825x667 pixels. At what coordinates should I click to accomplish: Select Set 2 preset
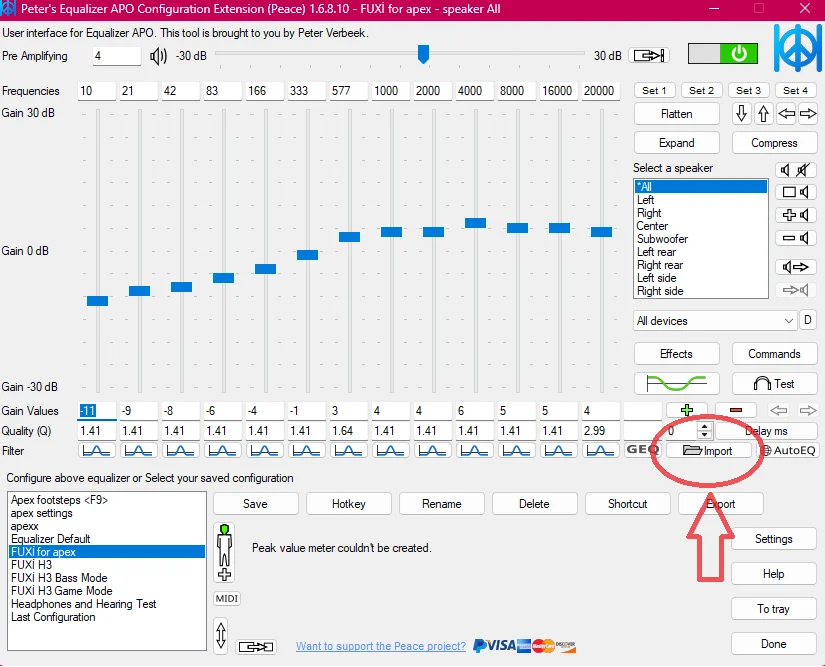(701, 90)
